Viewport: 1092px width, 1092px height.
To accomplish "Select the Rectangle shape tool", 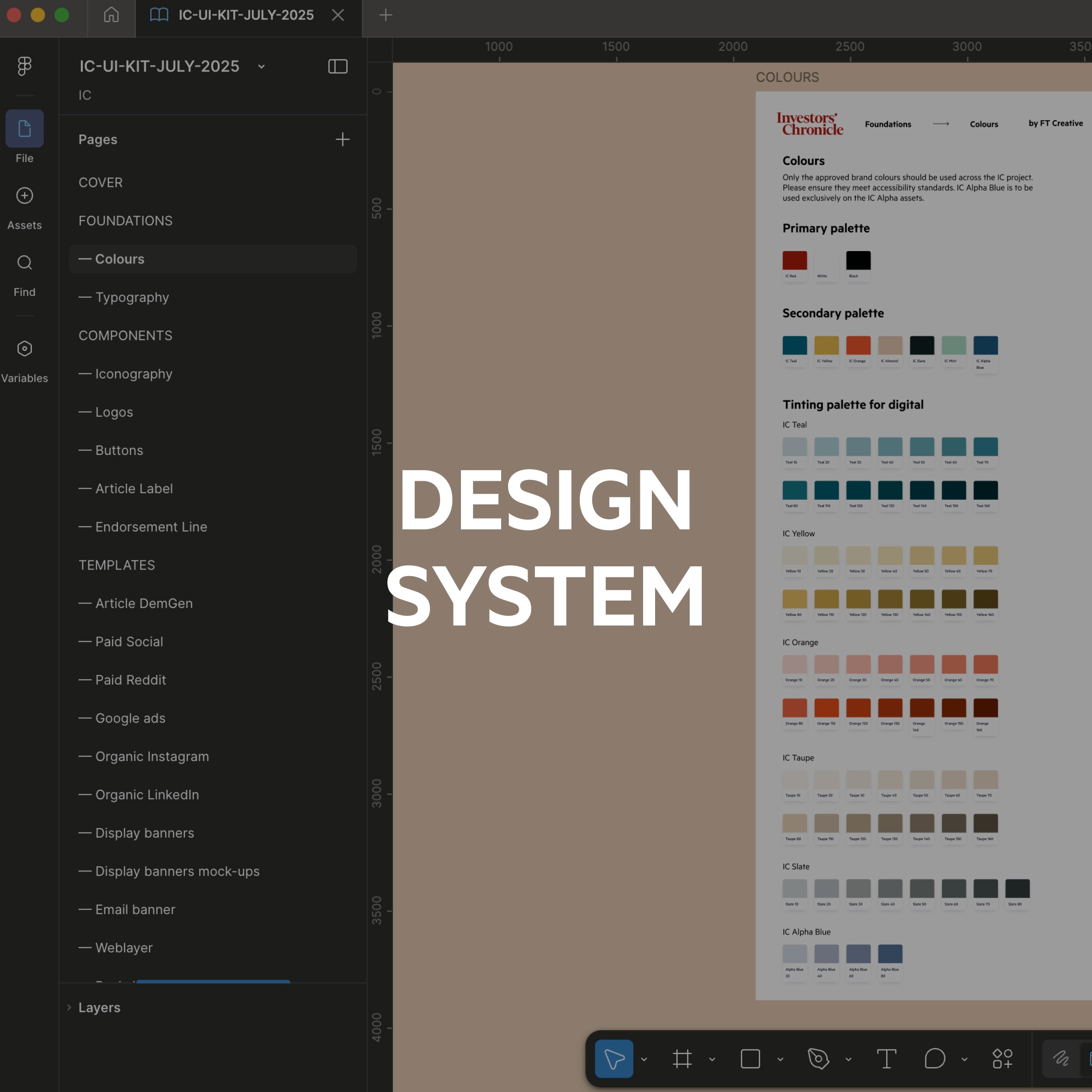I will 750,1059.
